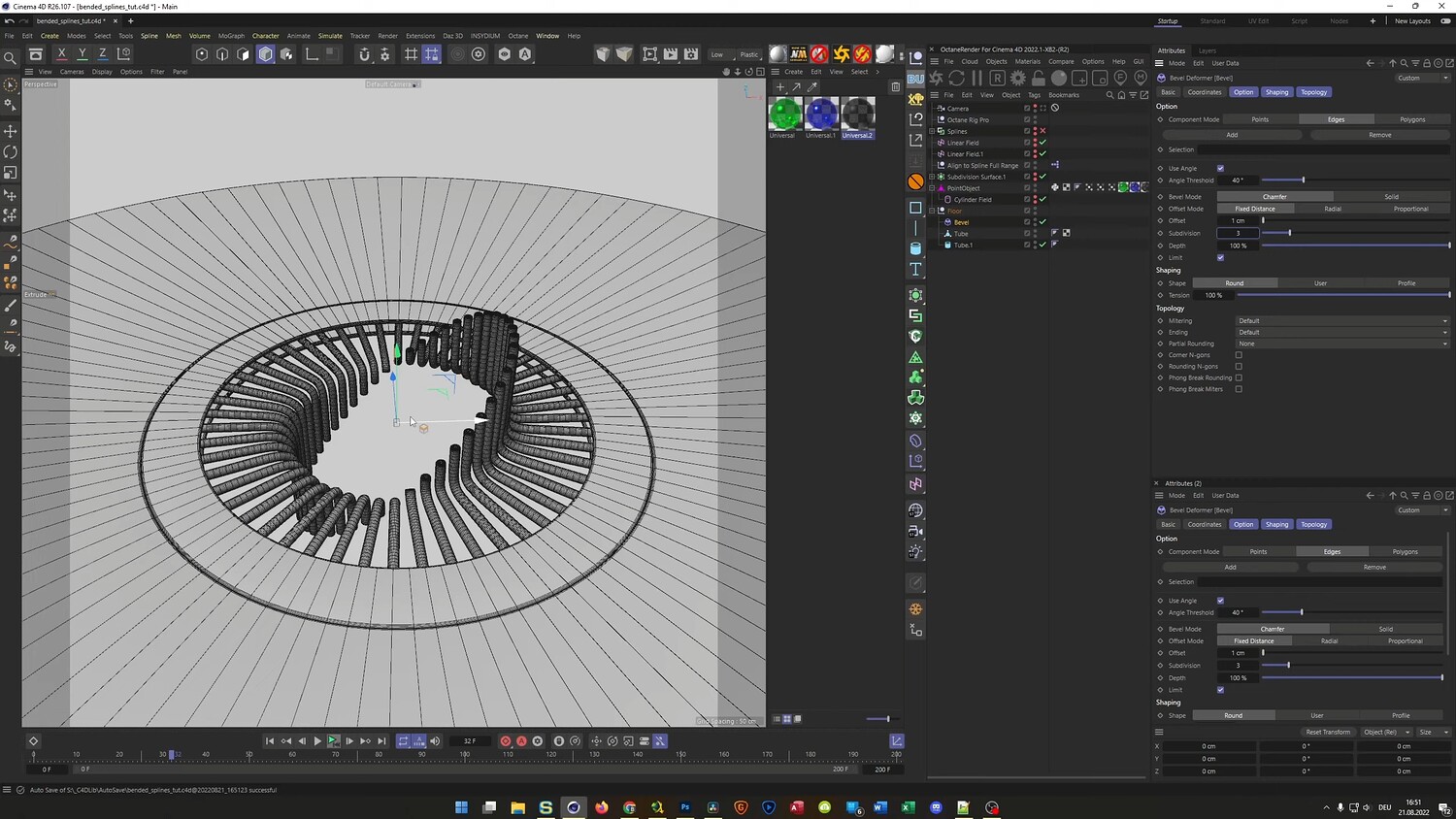This screenshot has width=1456, height=819.
Task: Click the Octane settings gear icon
Action: (1018, 78)
